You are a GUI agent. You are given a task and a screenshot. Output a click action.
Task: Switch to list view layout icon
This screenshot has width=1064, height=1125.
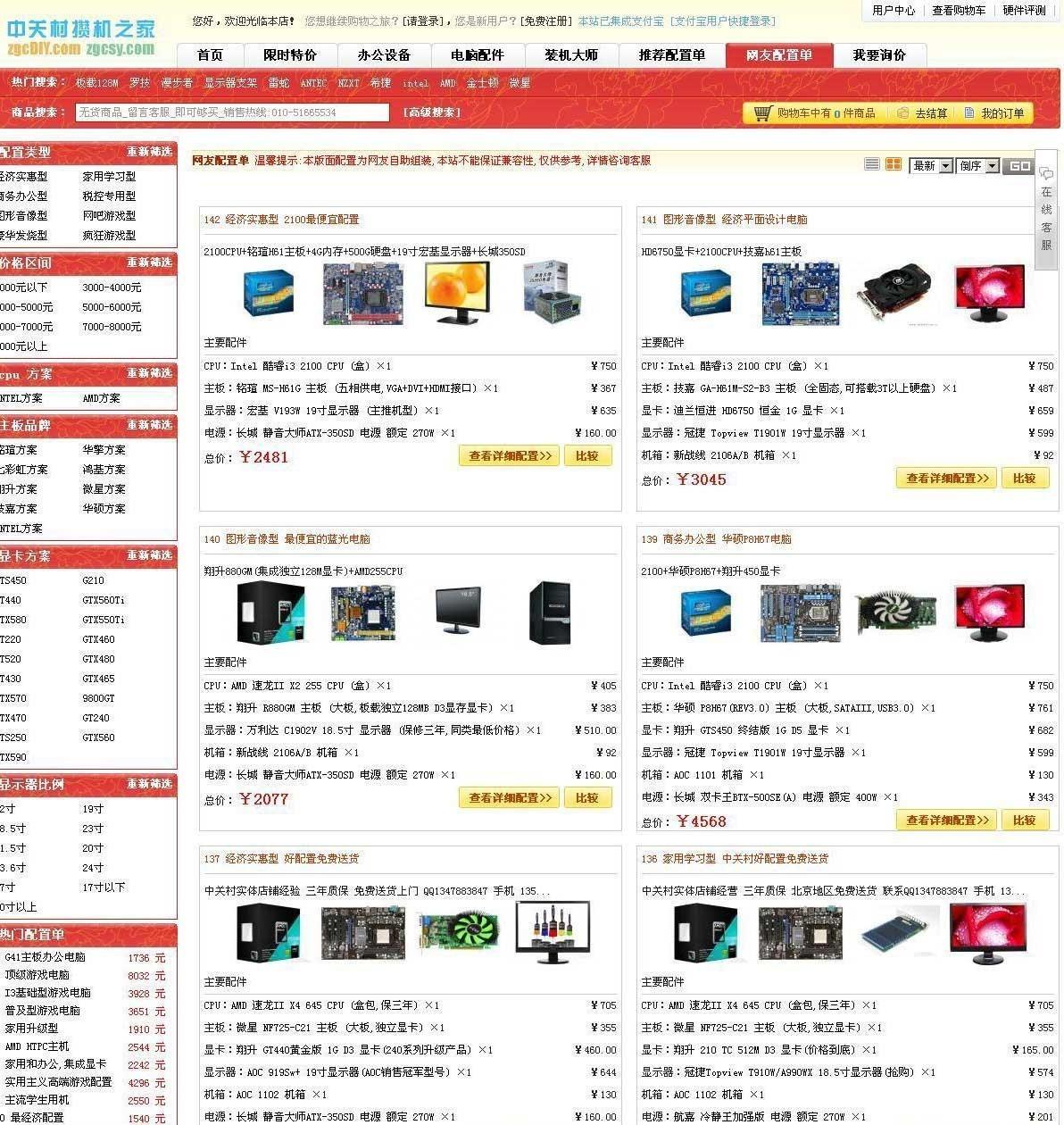(x=872, y=164)
